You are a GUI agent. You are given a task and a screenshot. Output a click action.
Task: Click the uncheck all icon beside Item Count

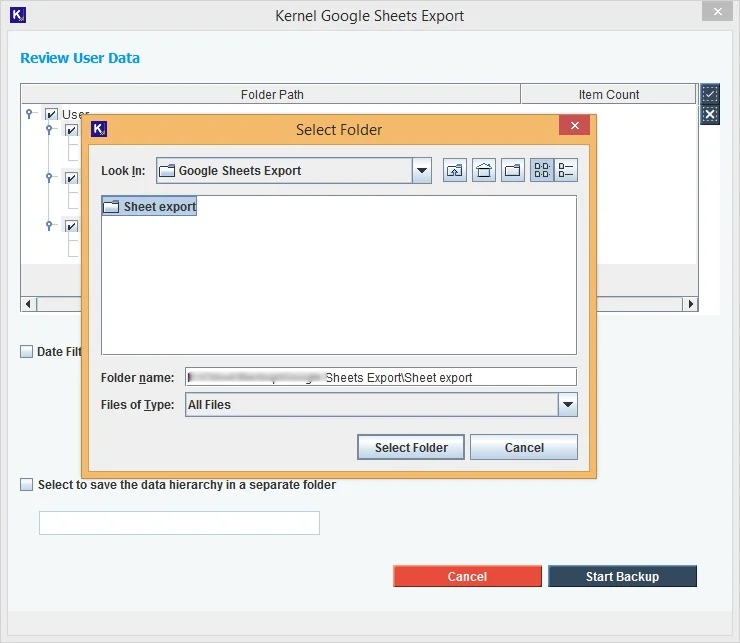(x=710, y=114)
